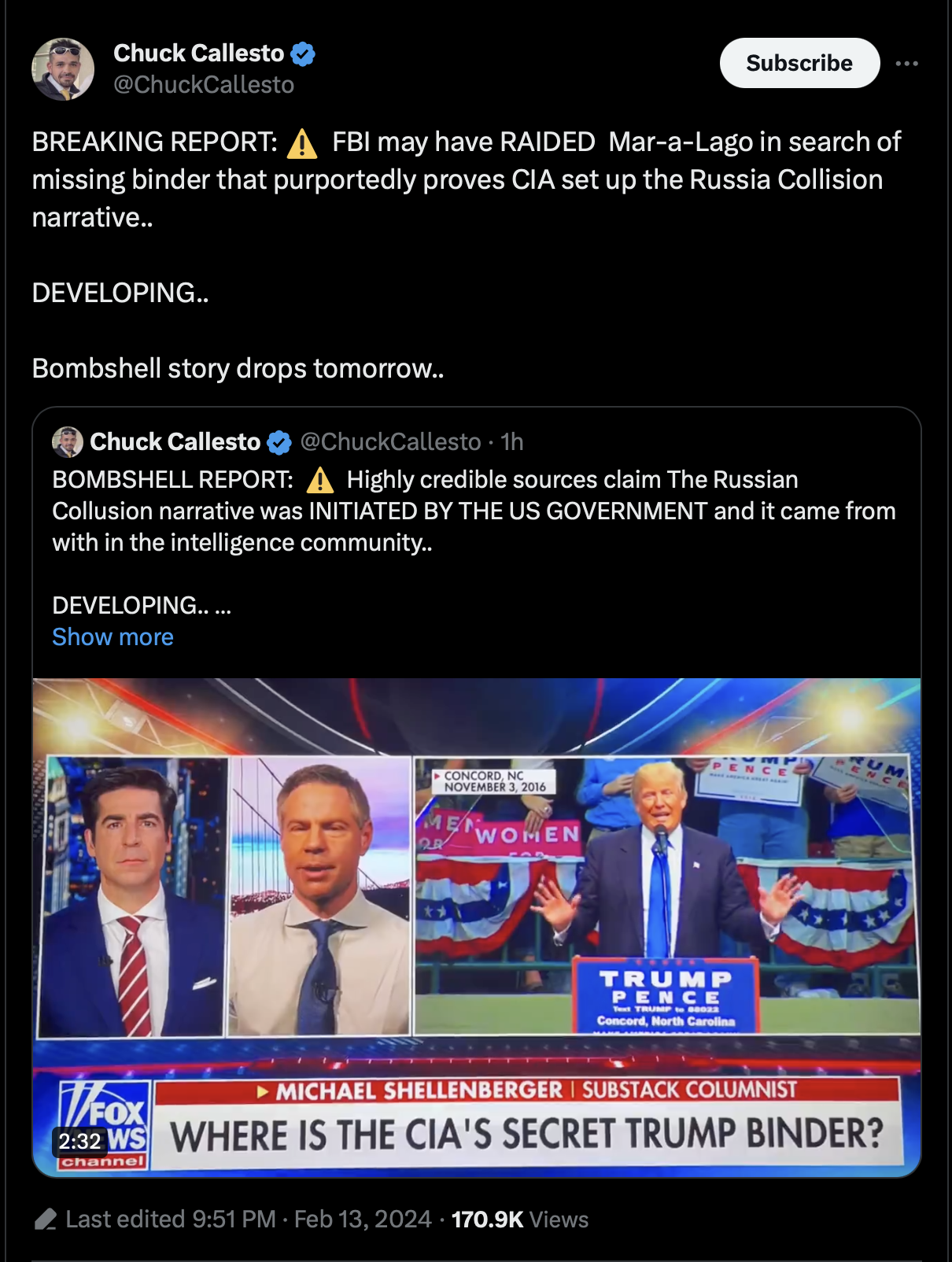Click the quoted tweet's Chuck Callesto name
Image resolution: width=952 pixels, height=1262 pixels.
[x=175, y=442]
